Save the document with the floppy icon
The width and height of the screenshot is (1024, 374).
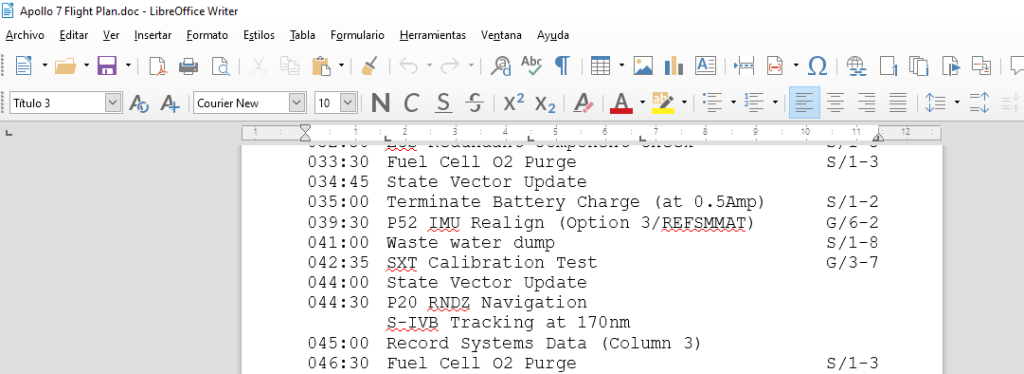tap(107, 65)
